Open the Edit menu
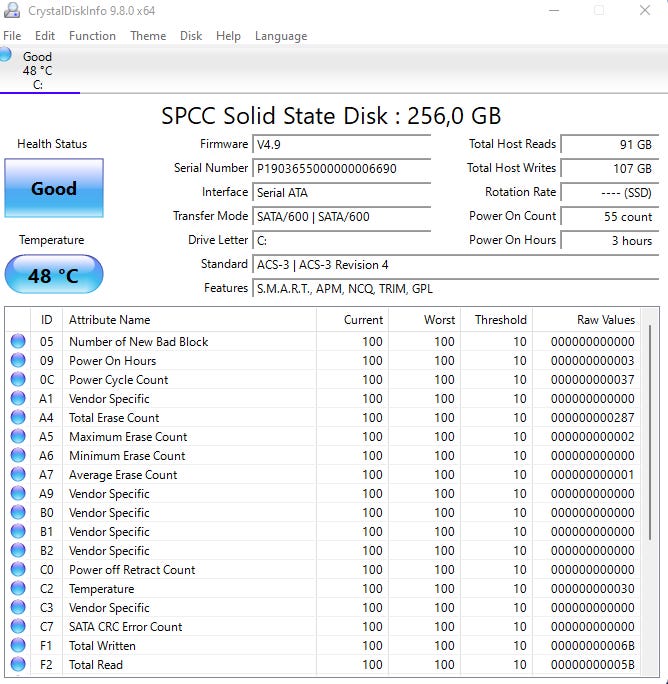The width and height of the screenshot is (668, 684). pyautogui.click(x=45, y=36)
